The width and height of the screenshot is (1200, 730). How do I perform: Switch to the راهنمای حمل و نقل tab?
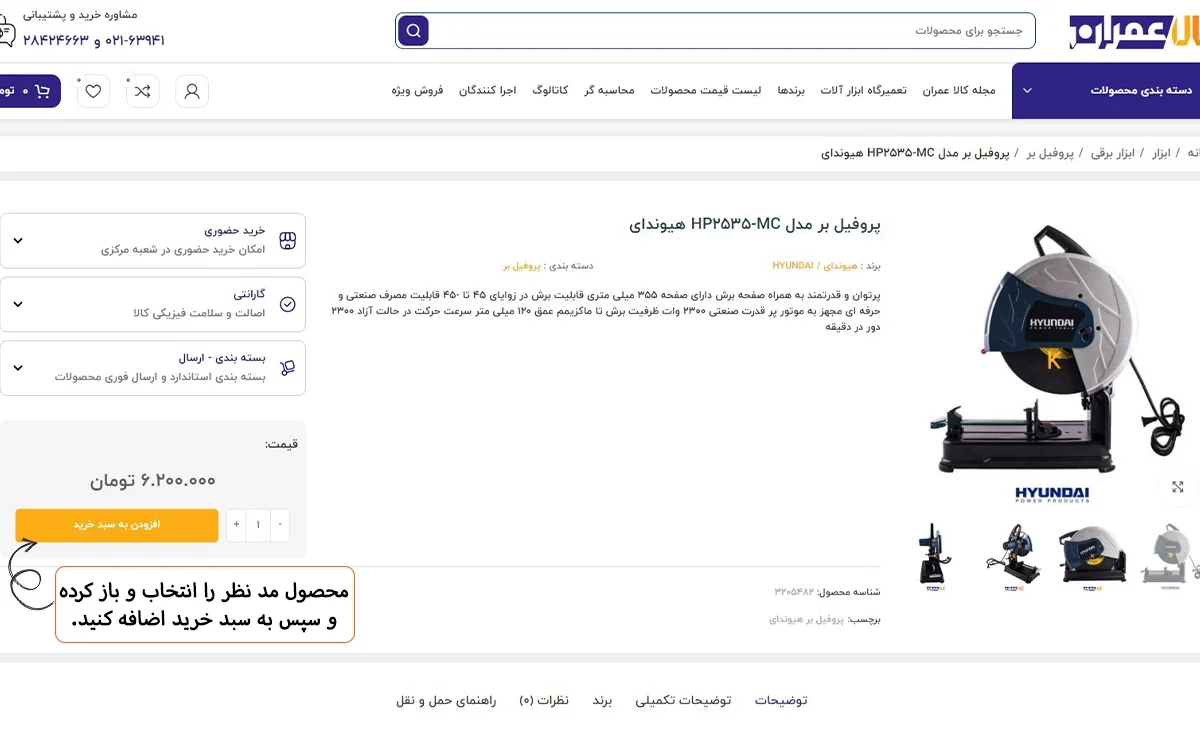click(446, 700)
